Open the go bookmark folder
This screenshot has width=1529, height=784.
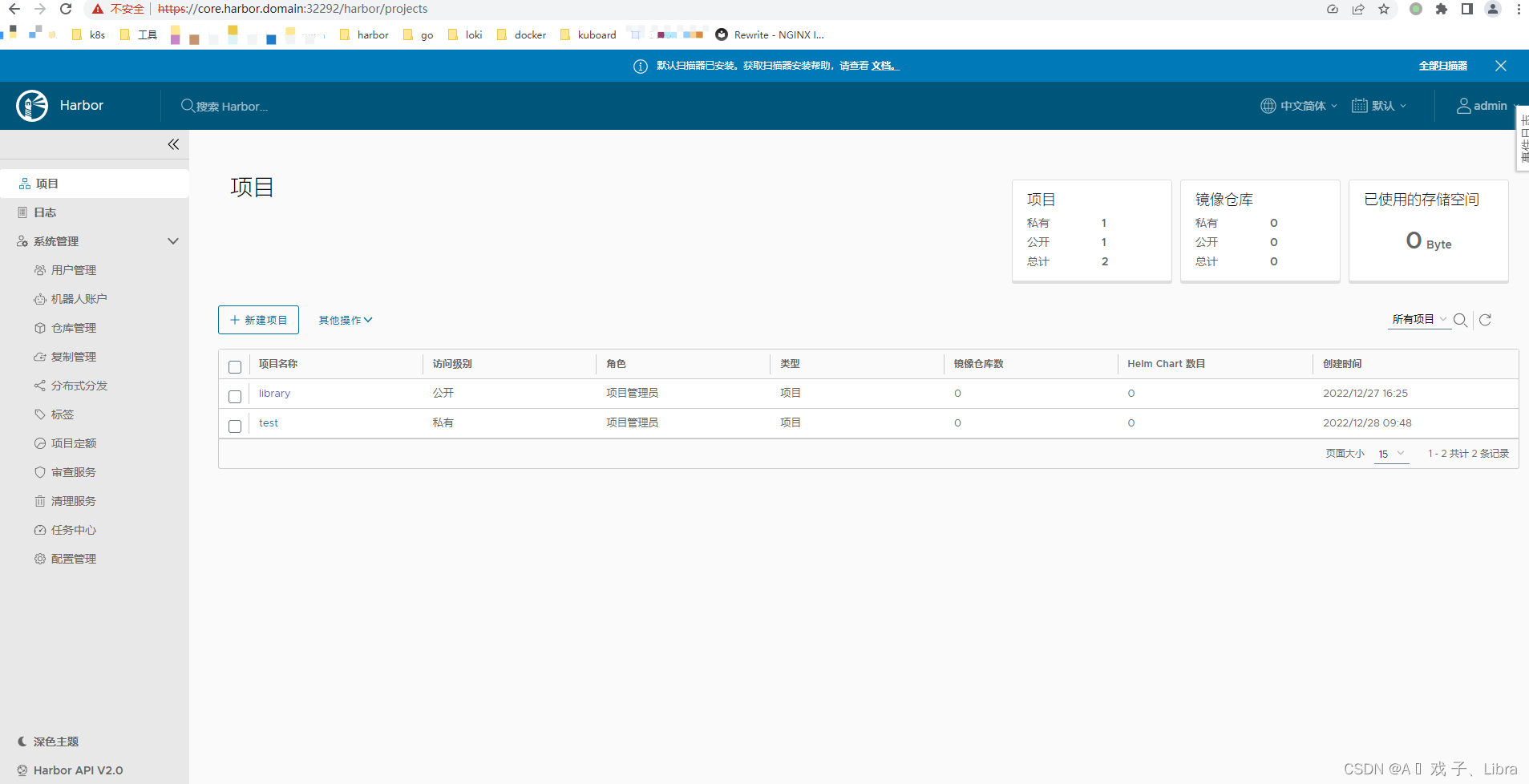click(419, 34)
